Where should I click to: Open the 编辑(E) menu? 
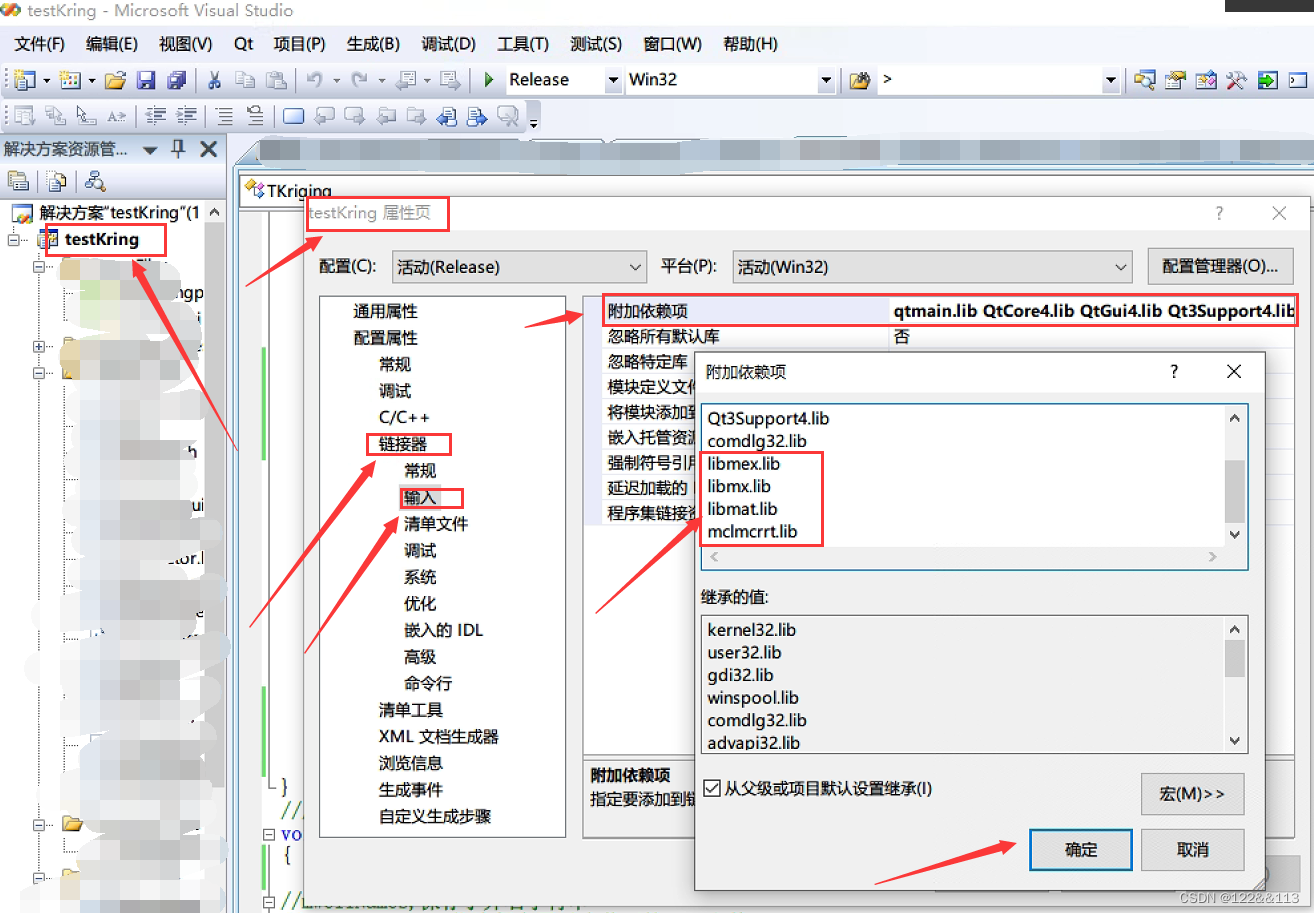pyautogui.click(x=112, y=44)
